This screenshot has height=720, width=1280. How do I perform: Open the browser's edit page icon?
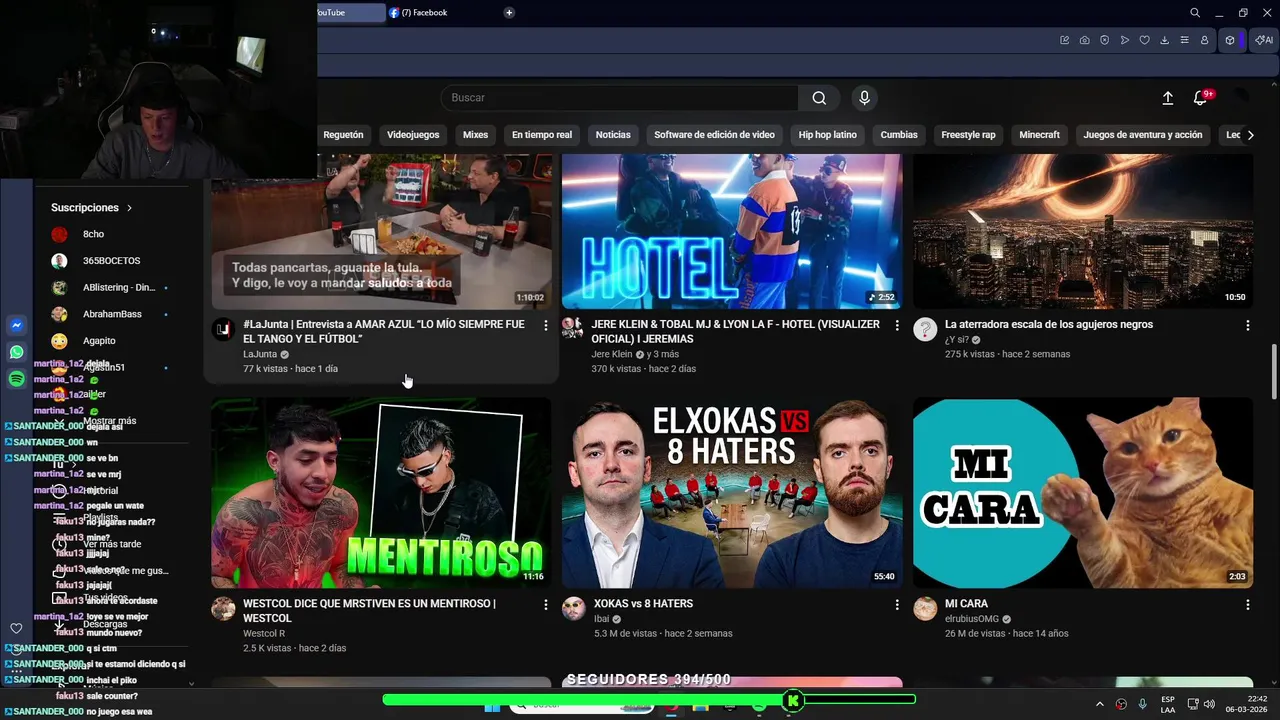point(1065,40)
